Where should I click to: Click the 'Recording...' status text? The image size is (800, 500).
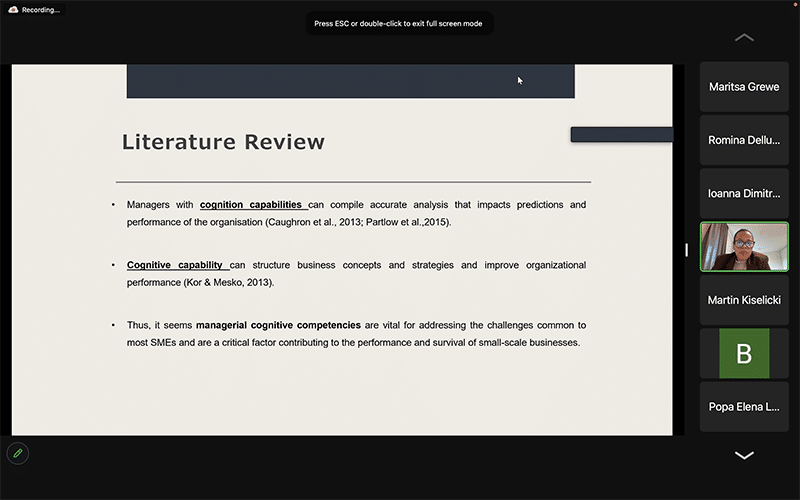40,10
